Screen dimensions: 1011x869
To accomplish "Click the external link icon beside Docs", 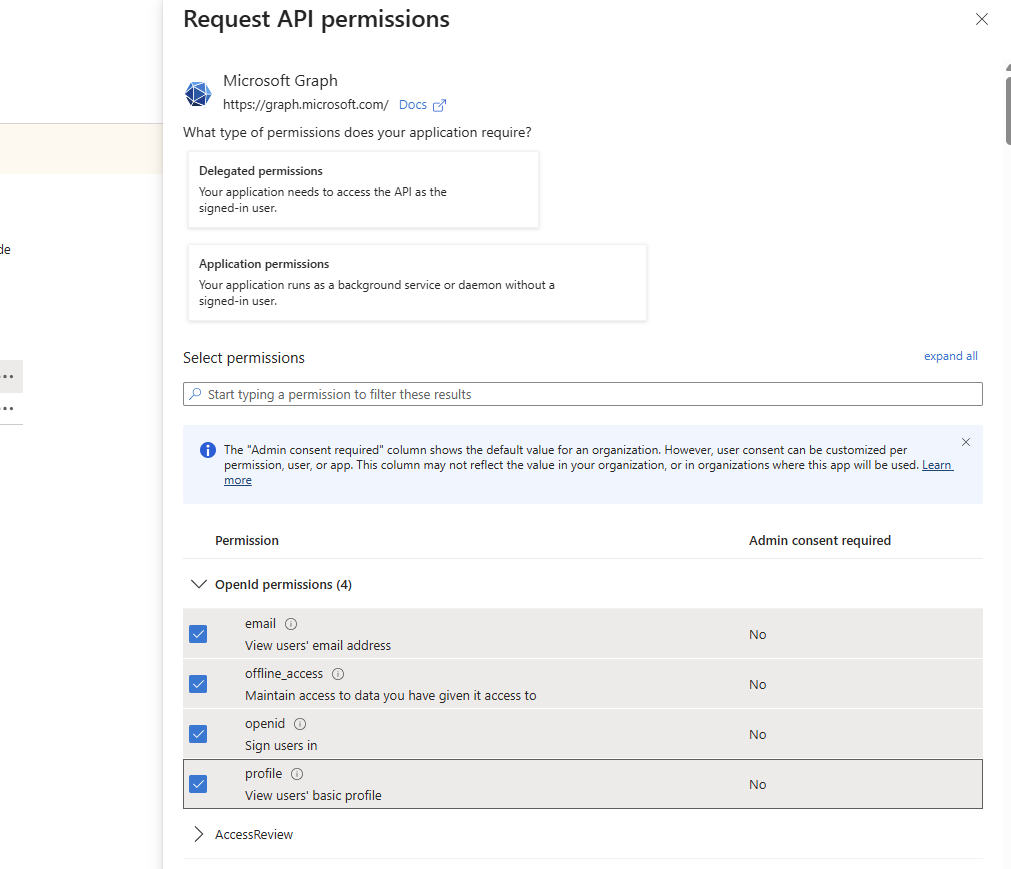I will tap(439, 105).
